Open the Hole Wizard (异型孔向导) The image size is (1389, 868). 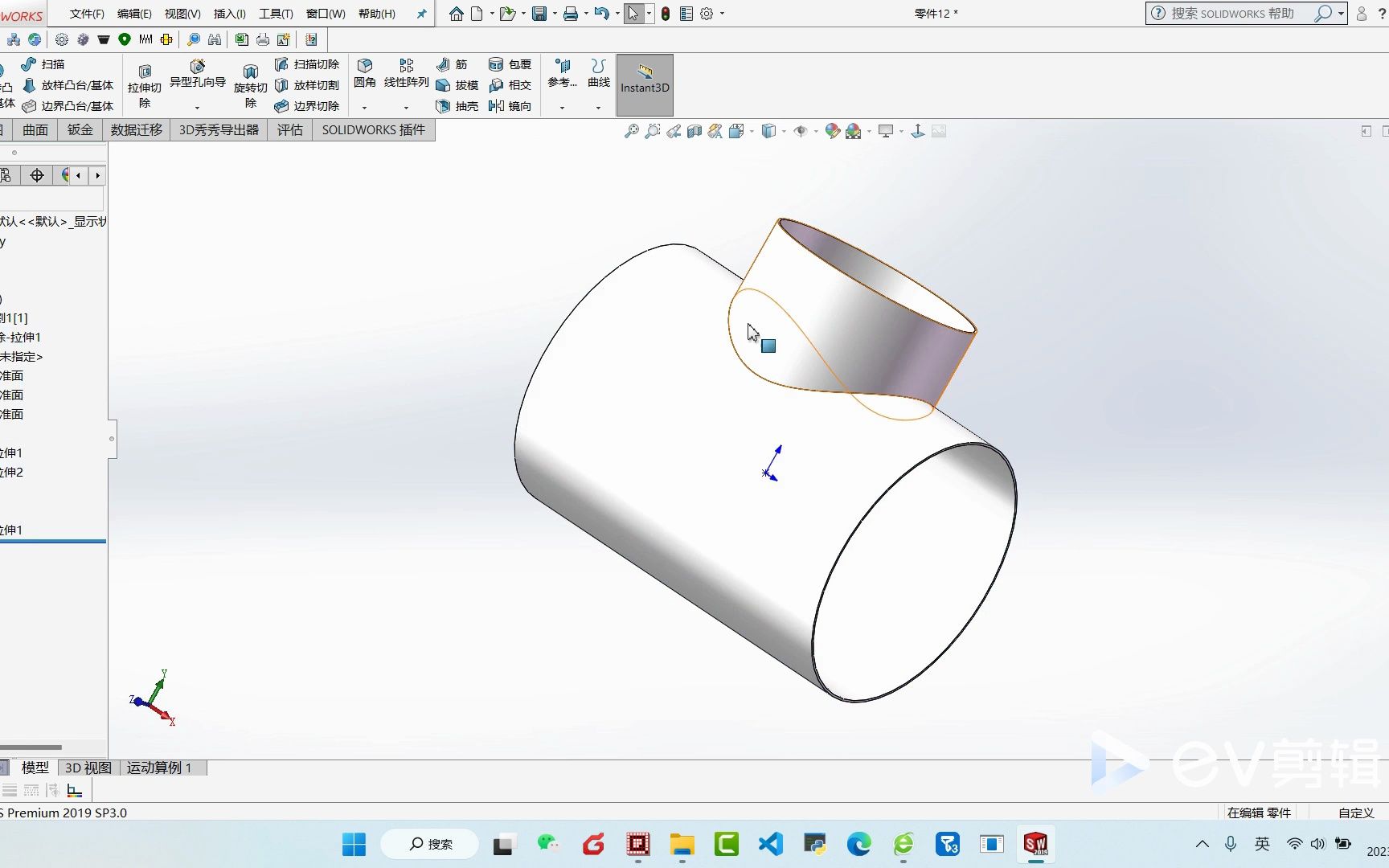pyautogui.click(x=198, y=74)
